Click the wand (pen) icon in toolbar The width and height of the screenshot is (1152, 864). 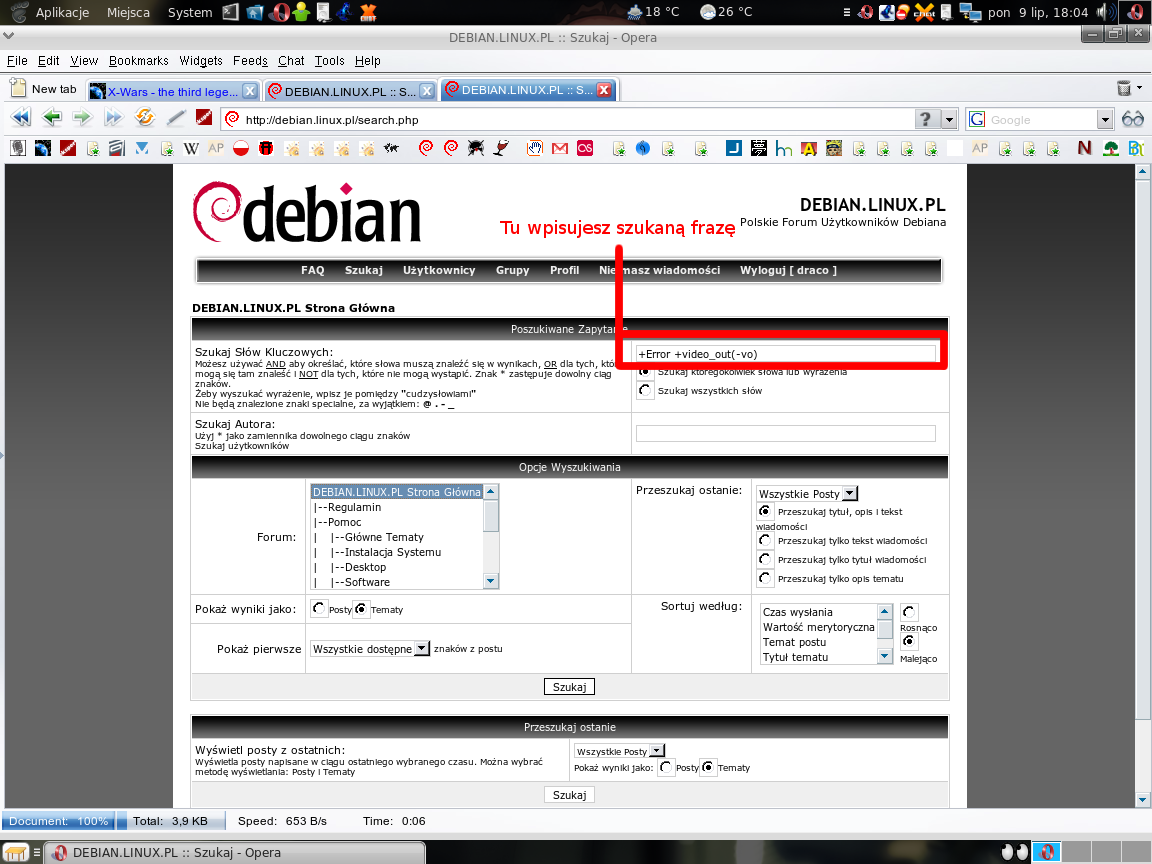click(176, 117)
